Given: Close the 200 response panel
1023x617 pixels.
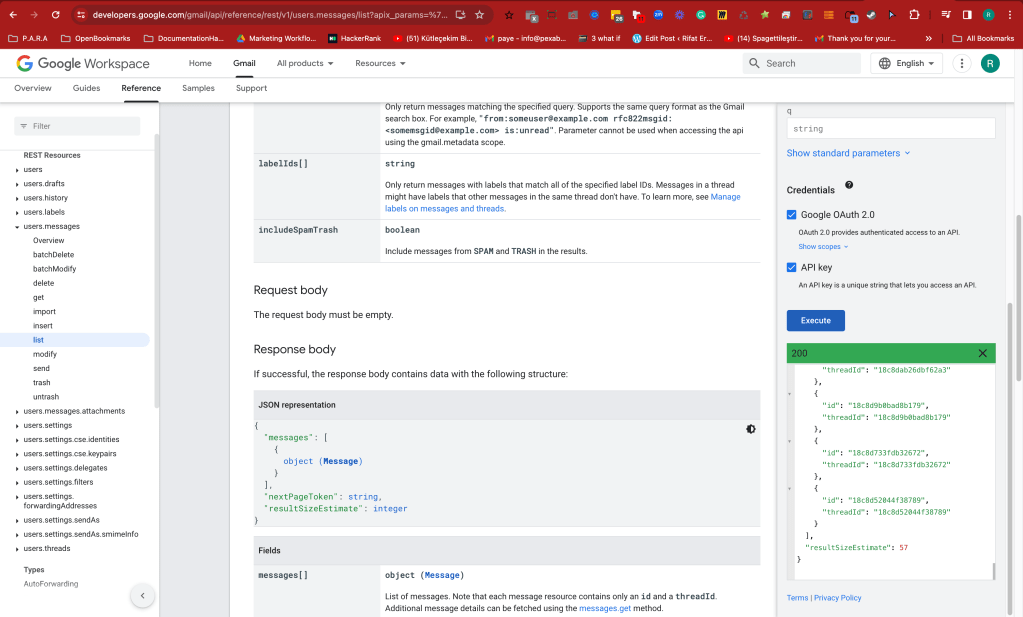Looking at the screenshot, I should pyautogui.click(x=983, y=353).
